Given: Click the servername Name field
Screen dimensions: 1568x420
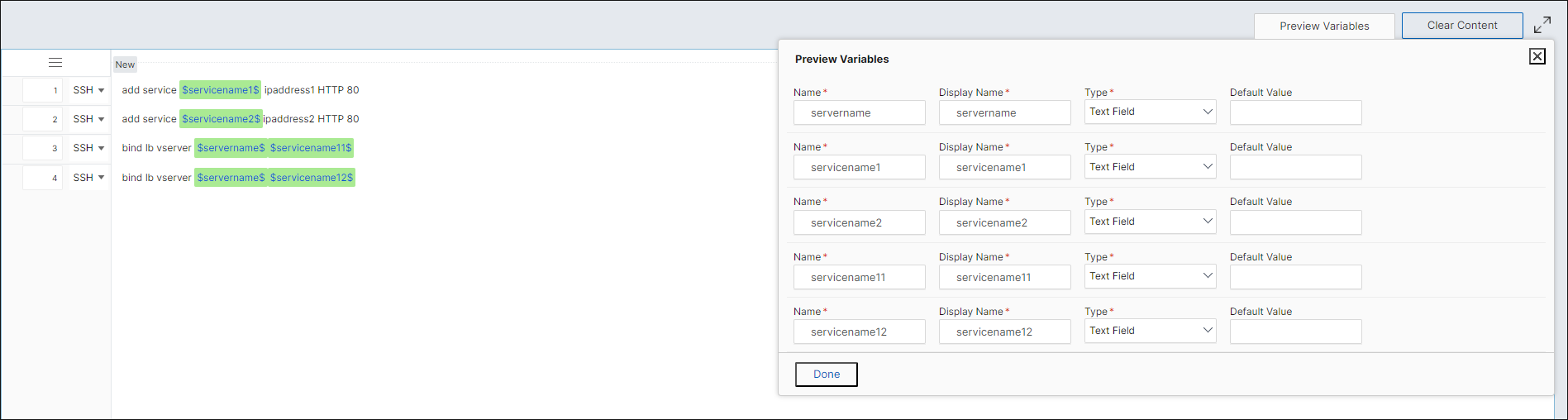Looking at the screenshot, I should pos(860,112).
